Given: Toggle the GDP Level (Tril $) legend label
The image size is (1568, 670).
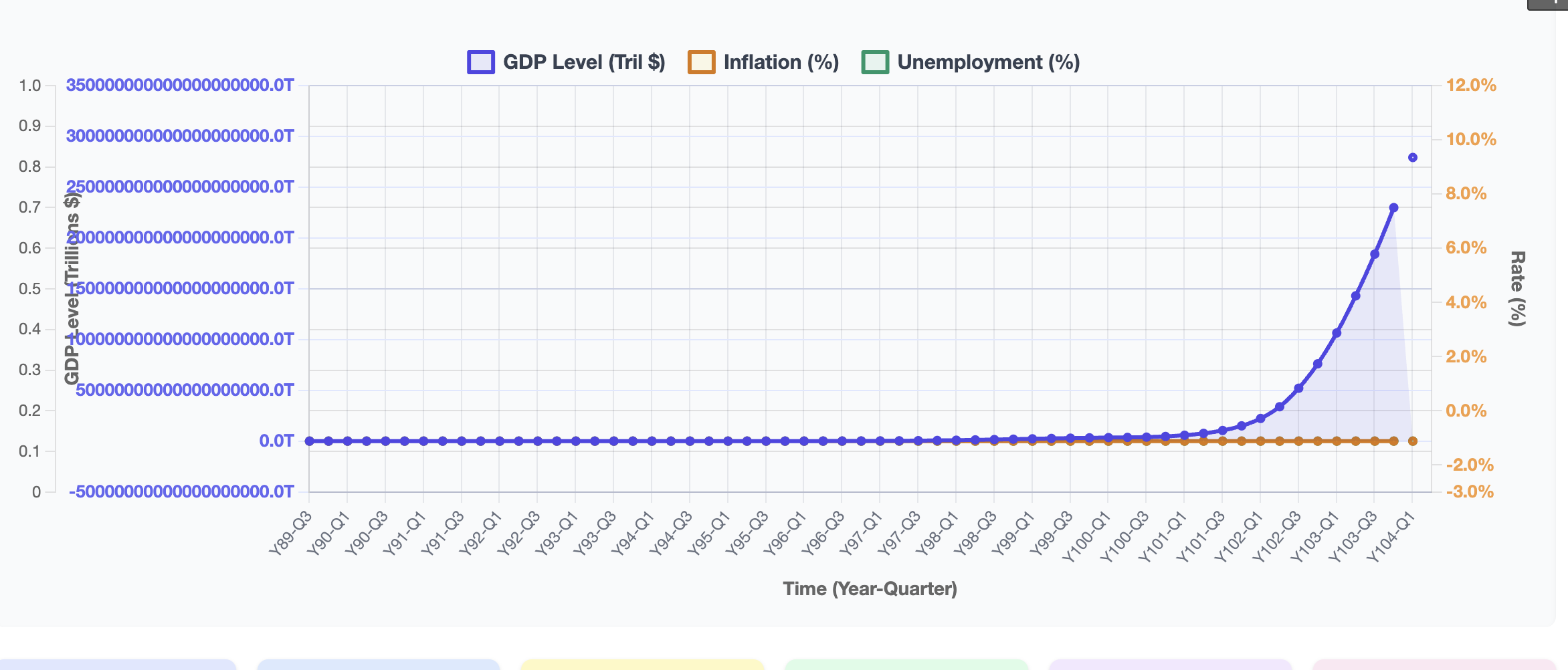Looking at the screenshot, I should tap(584, 62).
